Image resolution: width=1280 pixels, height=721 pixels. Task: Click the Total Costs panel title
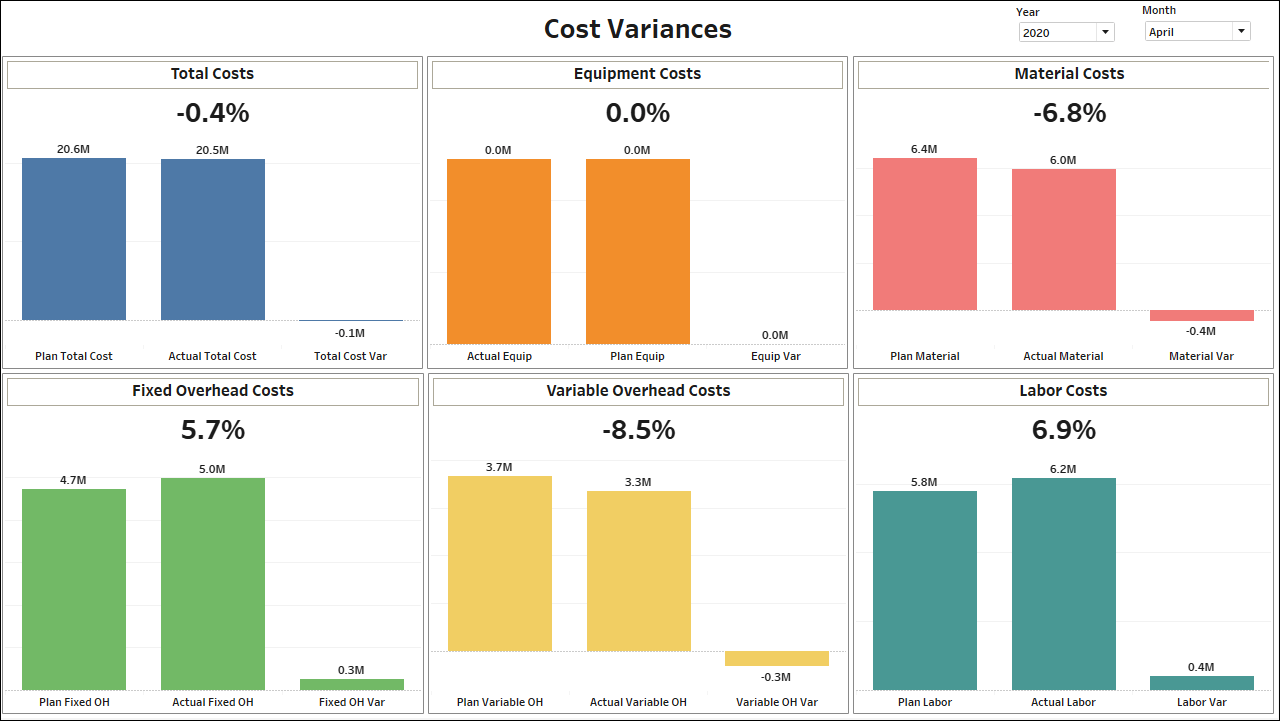(212, 74)
